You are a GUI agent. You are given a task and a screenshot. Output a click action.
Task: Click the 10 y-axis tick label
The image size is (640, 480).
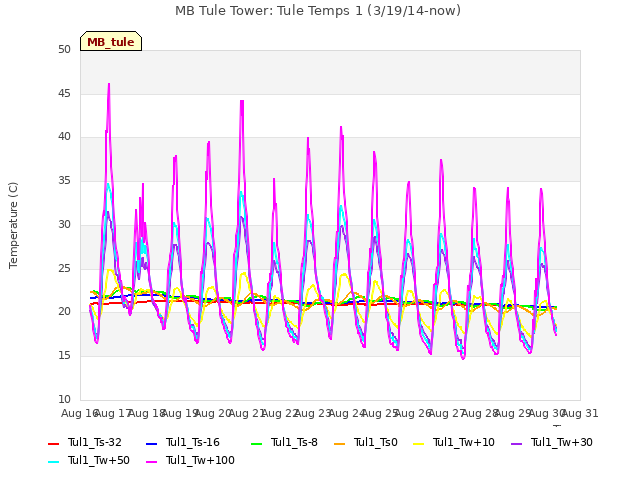(64, 399)
